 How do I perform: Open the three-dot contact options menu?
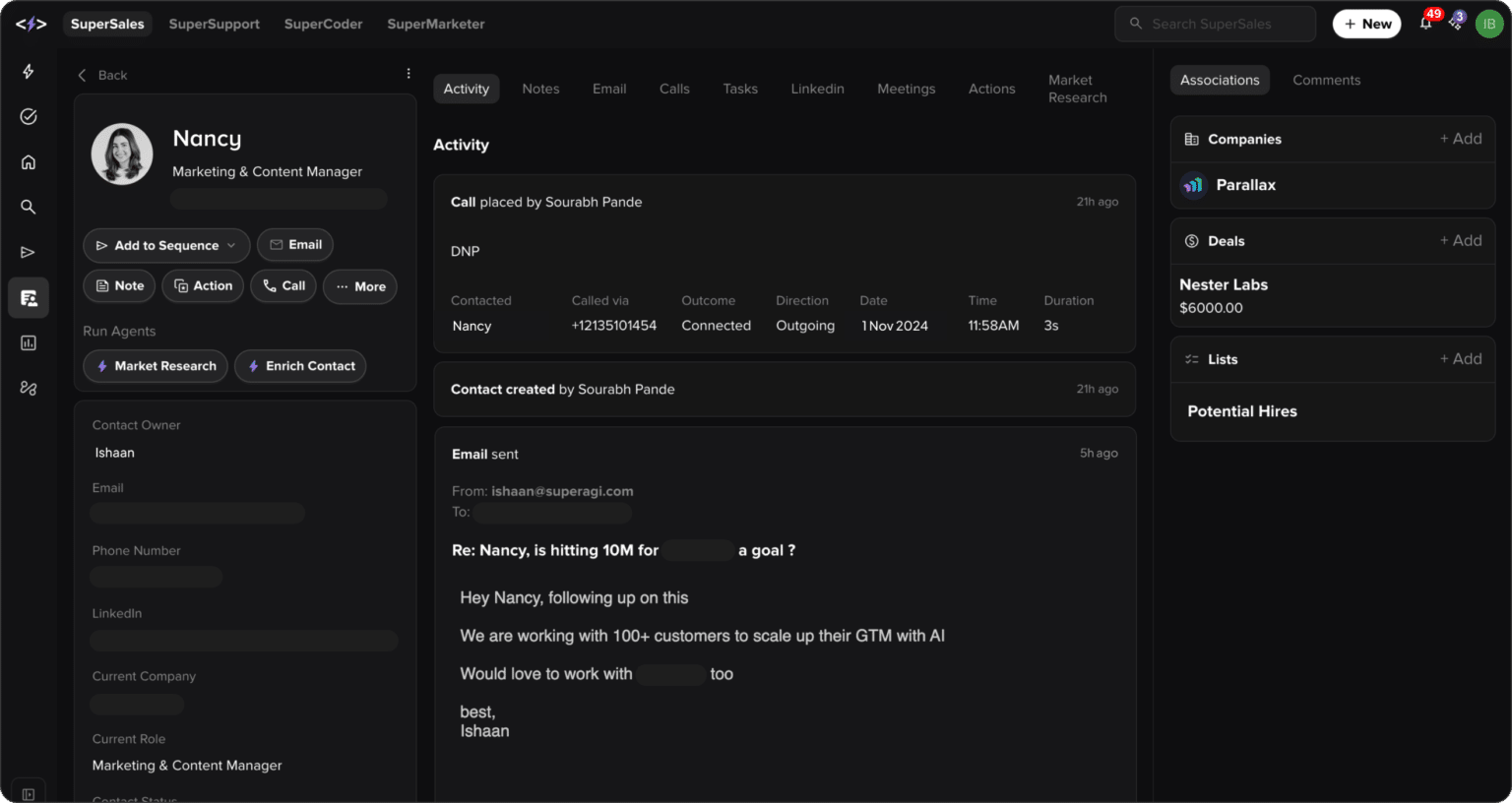point(409,74)
